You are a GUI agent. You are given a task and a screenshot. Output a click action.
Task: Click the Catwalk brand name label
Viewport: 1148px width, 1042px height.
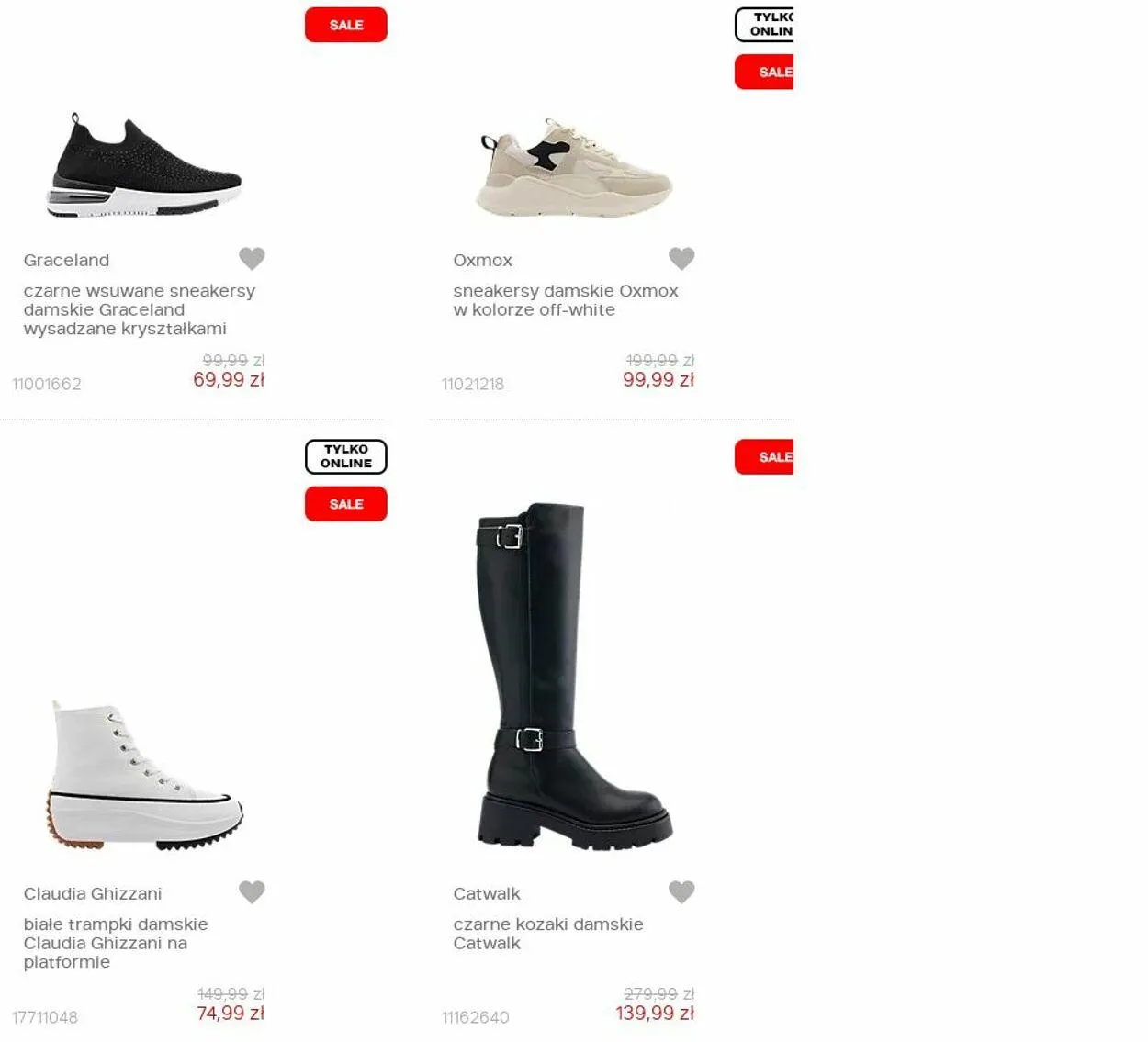tap(487, 893)
